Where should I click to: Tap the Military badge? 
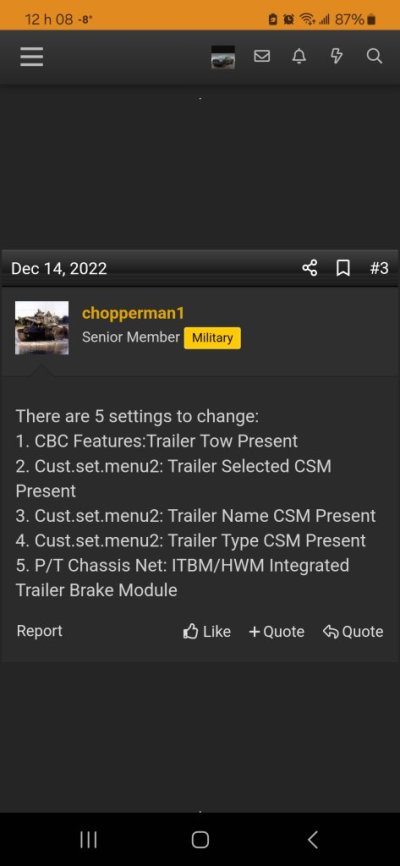tap(213, 337)
